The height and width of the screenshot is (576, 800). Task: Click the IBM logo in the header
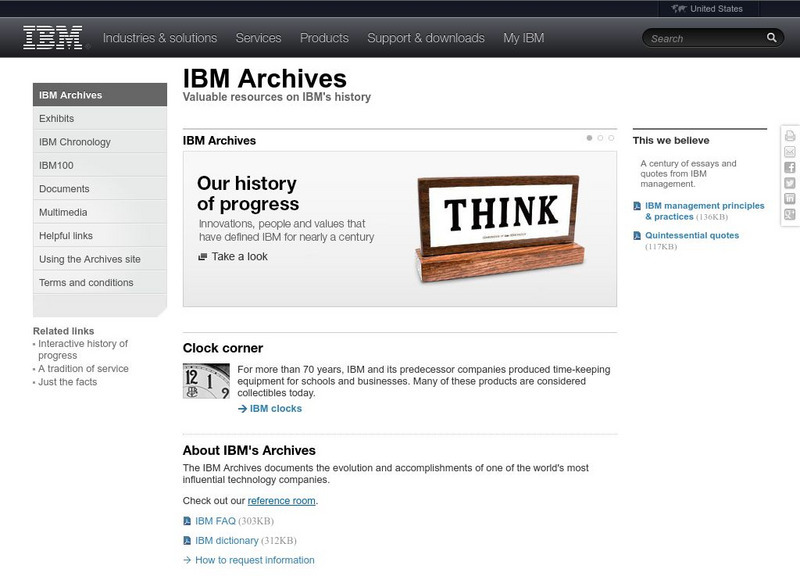pyautogui.click(x=53, y=38)
